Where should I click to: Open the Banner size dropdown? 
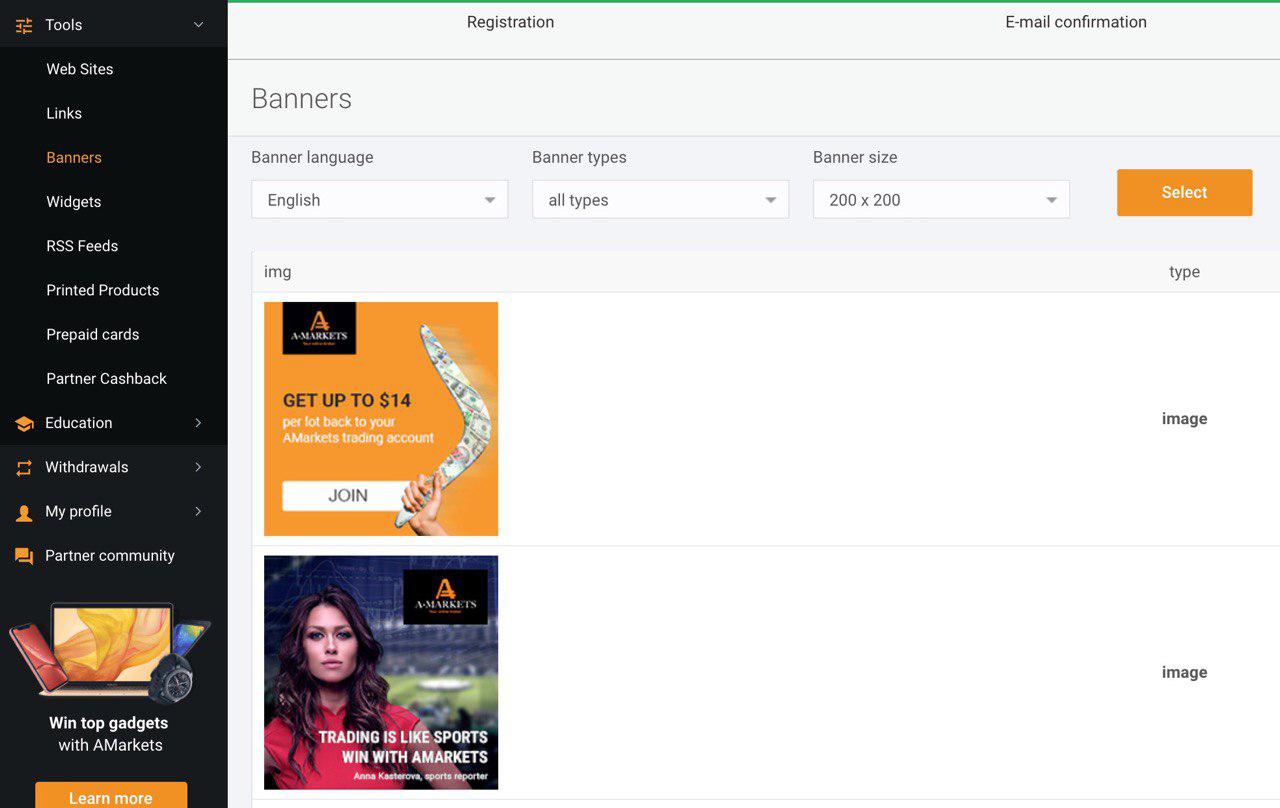coord(941,200)
